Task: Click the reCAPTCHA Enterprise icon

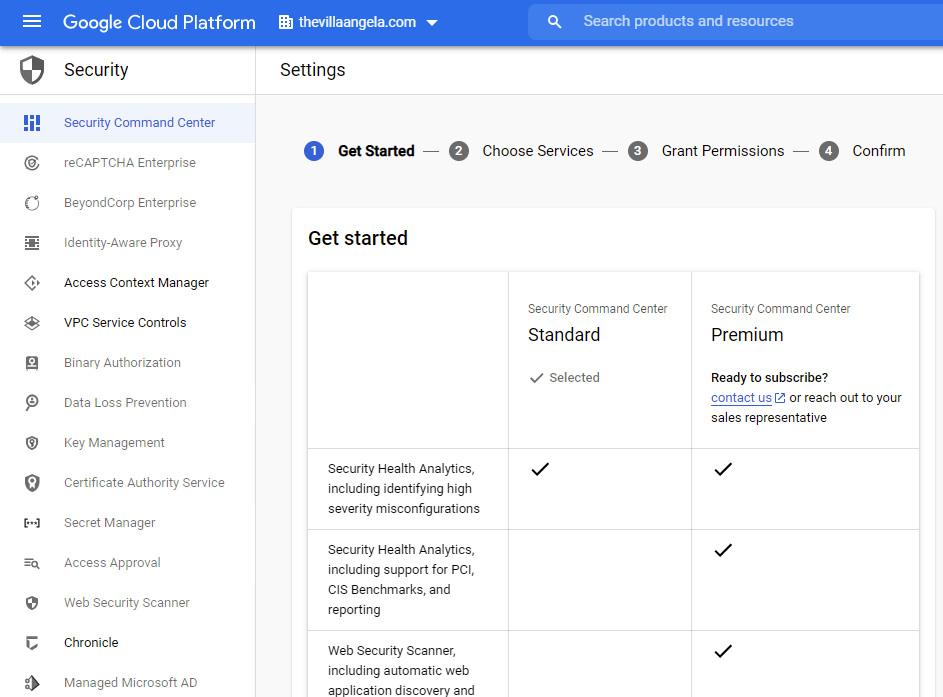Action: point(32,163)
